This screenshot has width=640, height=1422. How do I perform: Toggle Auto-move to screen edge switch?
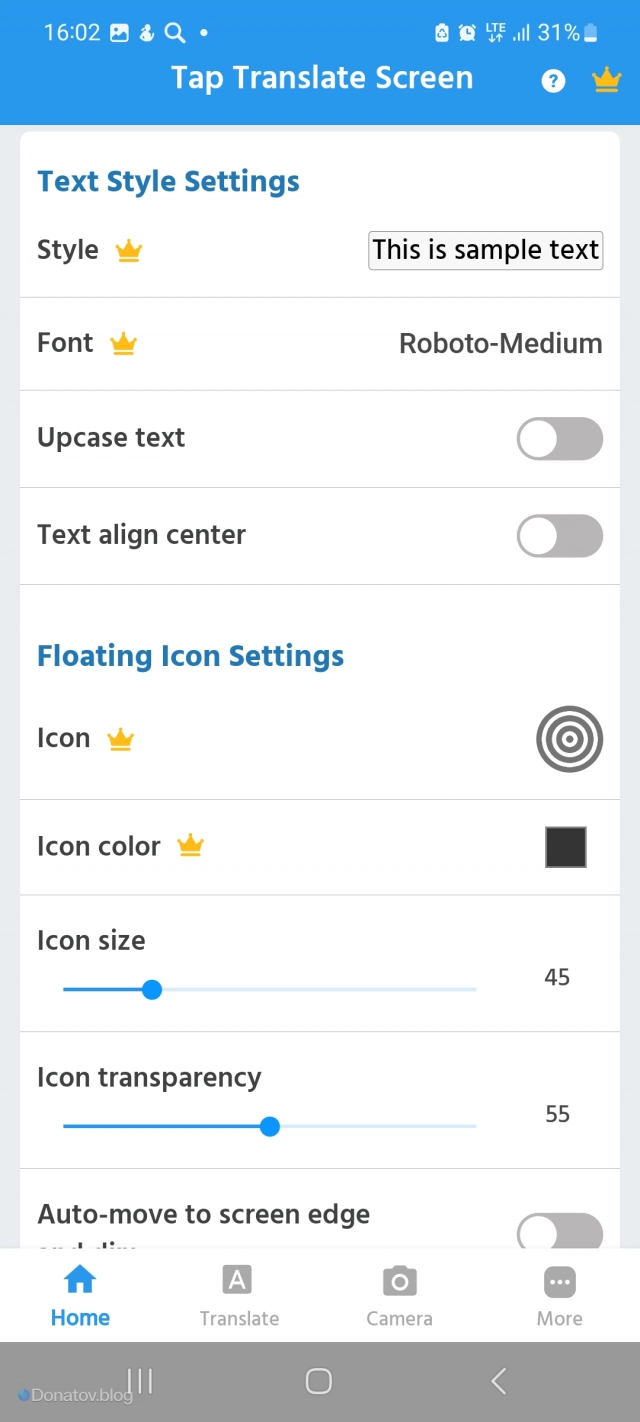click(x=560, y=1231)
